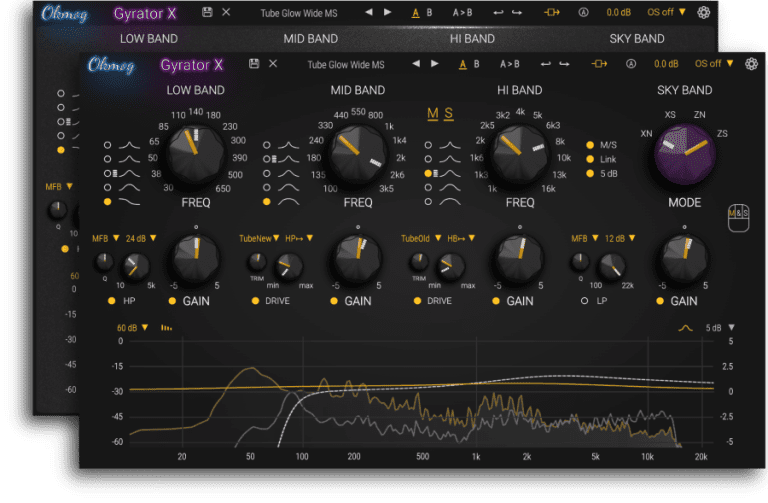Go to next preset in back window
Viewport: 768px width, 503px height.
tap(387, 12)
